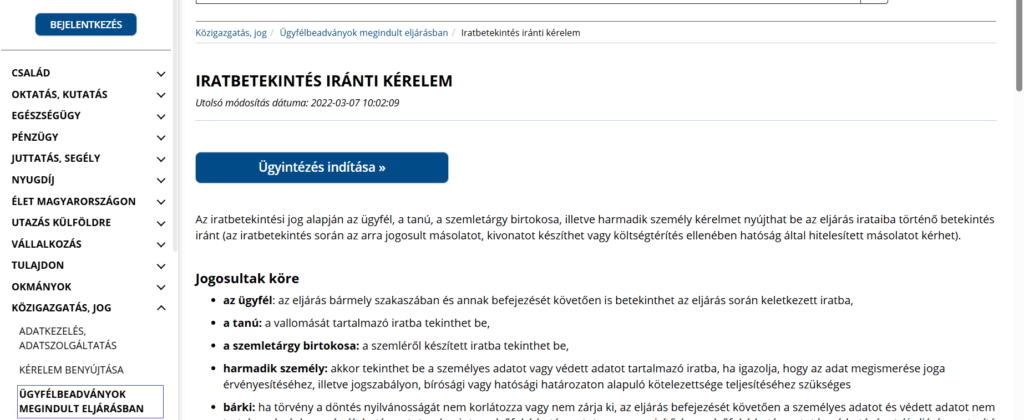Open ADATKEZELÉS, ADATSZOLGÁLTATÁS submenu item
1024x420 pixels.
(68, 338)
